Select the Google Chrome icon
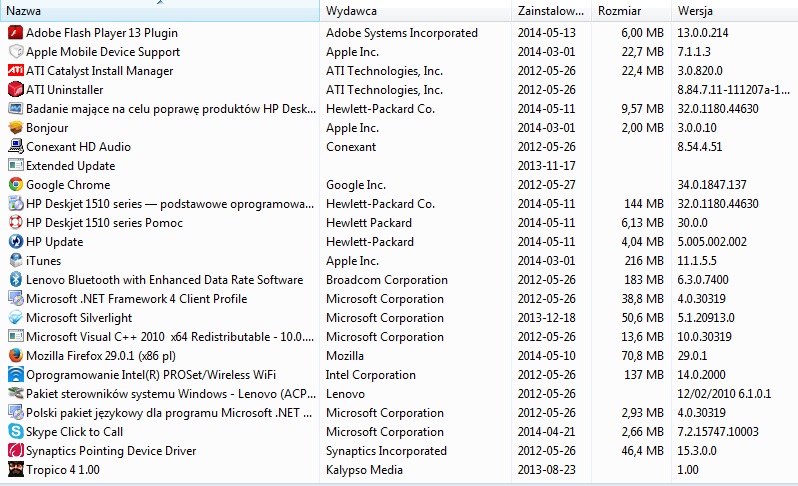The width and height of the screenshot is (798, 486). click(x=16, y=185)
